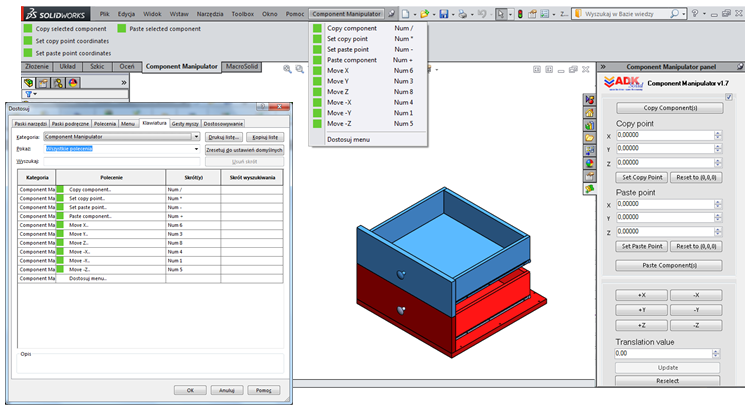The width and height of the screenshot is (749, 409).
Task: Expand the feature manager tabs chevron
Action: coord(124,83)
